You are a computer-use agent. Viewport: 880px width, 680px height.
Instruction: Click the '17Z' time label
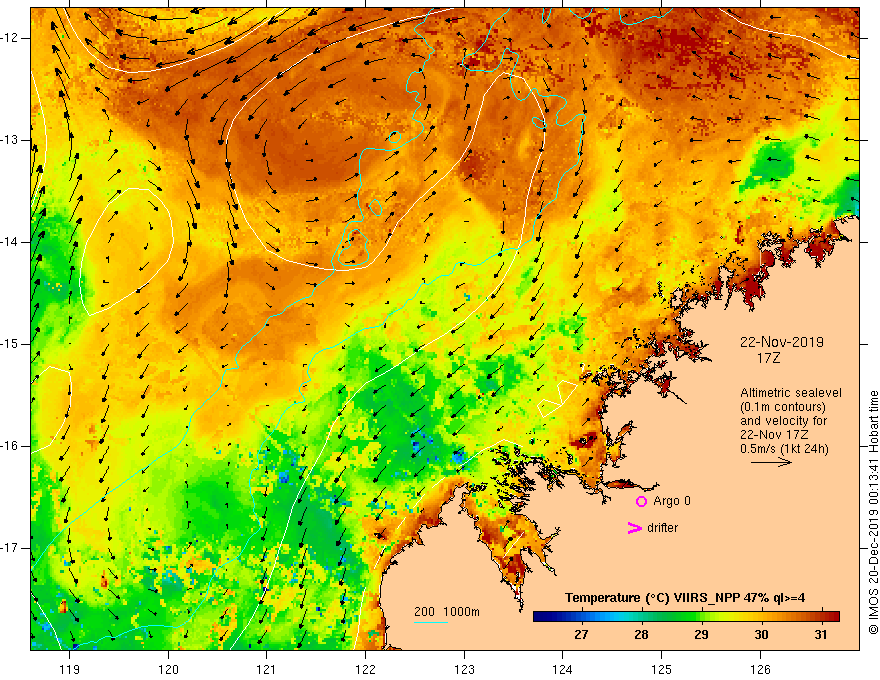tap(768, 357)
